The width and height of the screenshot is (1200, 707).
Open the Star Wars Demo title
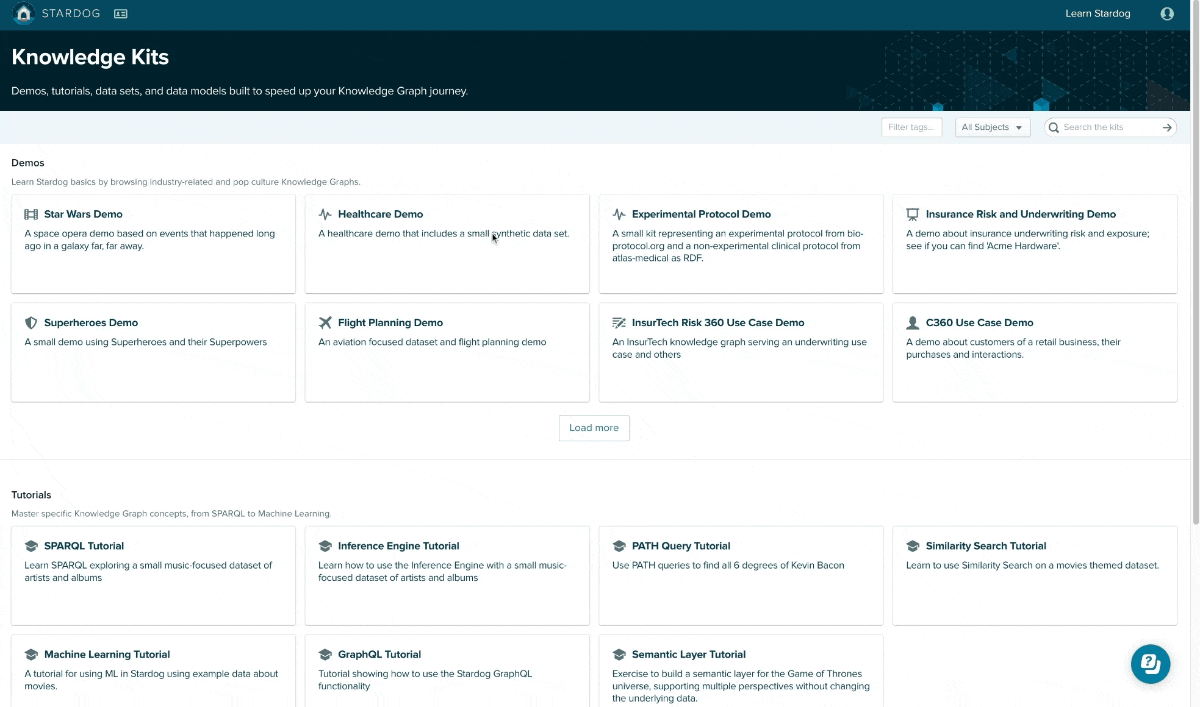(x=83, y=214)
